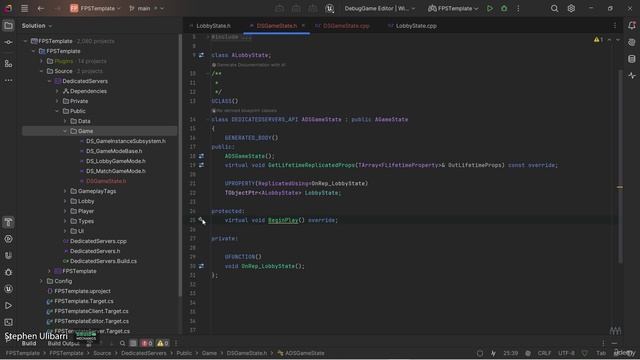Open the Explorer tool window icon
The height and width of the screenshot is (360, 640).
coord(8,26)
